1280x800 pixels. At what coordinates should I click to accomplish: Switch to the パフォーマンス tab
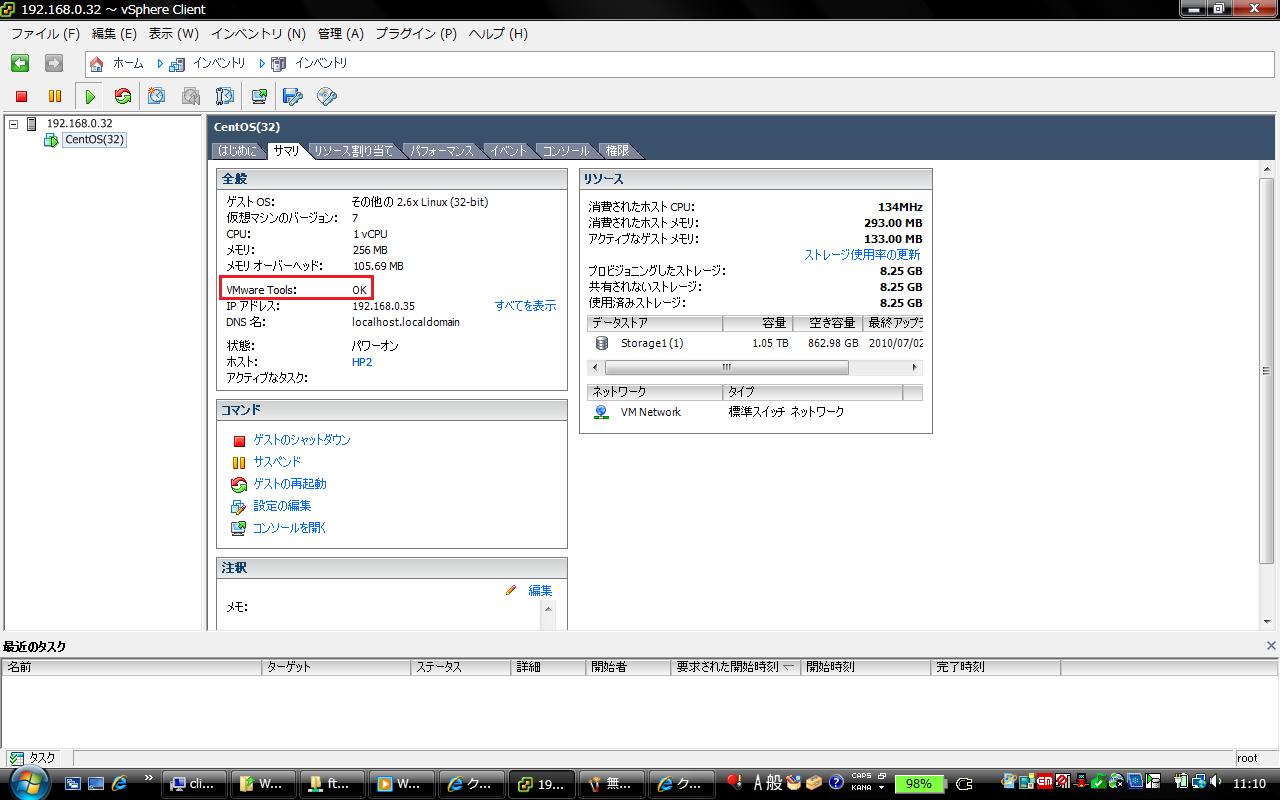click(442, 151)
